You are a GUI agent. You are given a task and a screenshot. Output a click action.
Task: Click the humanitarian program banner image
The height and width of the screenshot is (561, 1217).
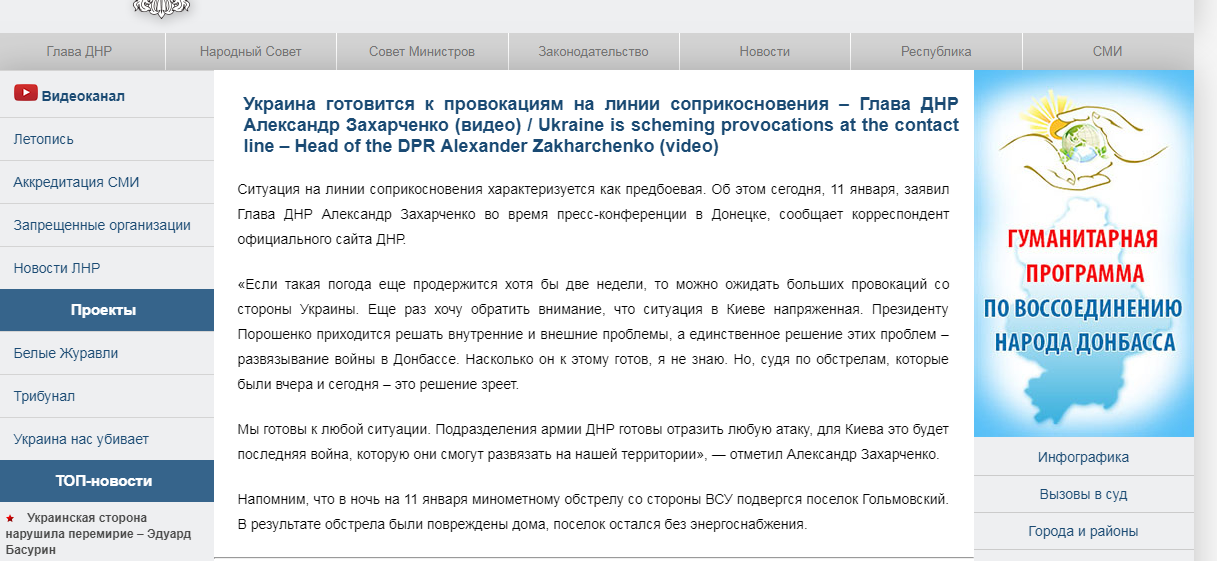click(1083, 253)
